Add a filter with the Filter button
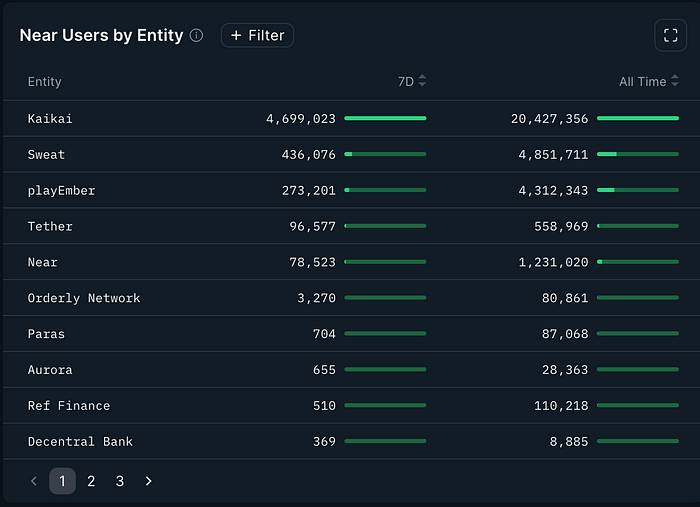Image resolution: width=700 pixels, height=507 pixels. 257,35
